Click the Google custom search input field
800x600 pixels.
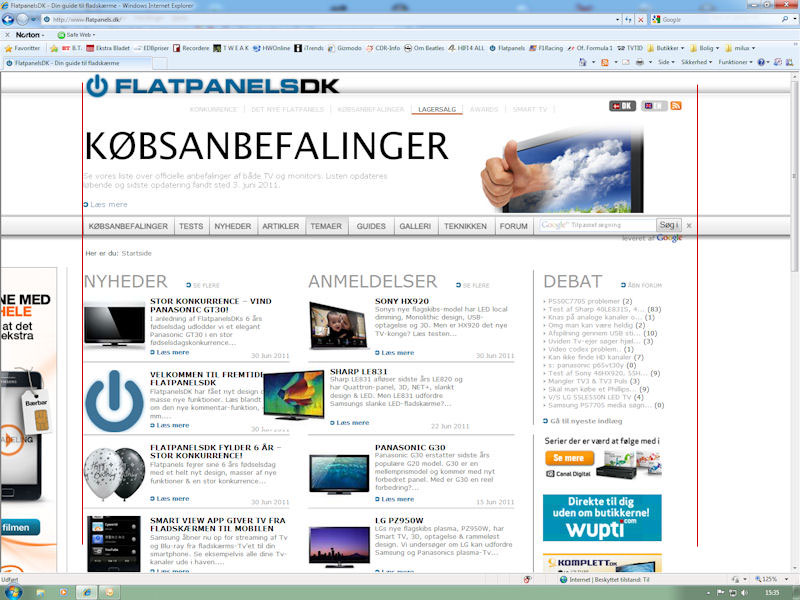(597, 226)
